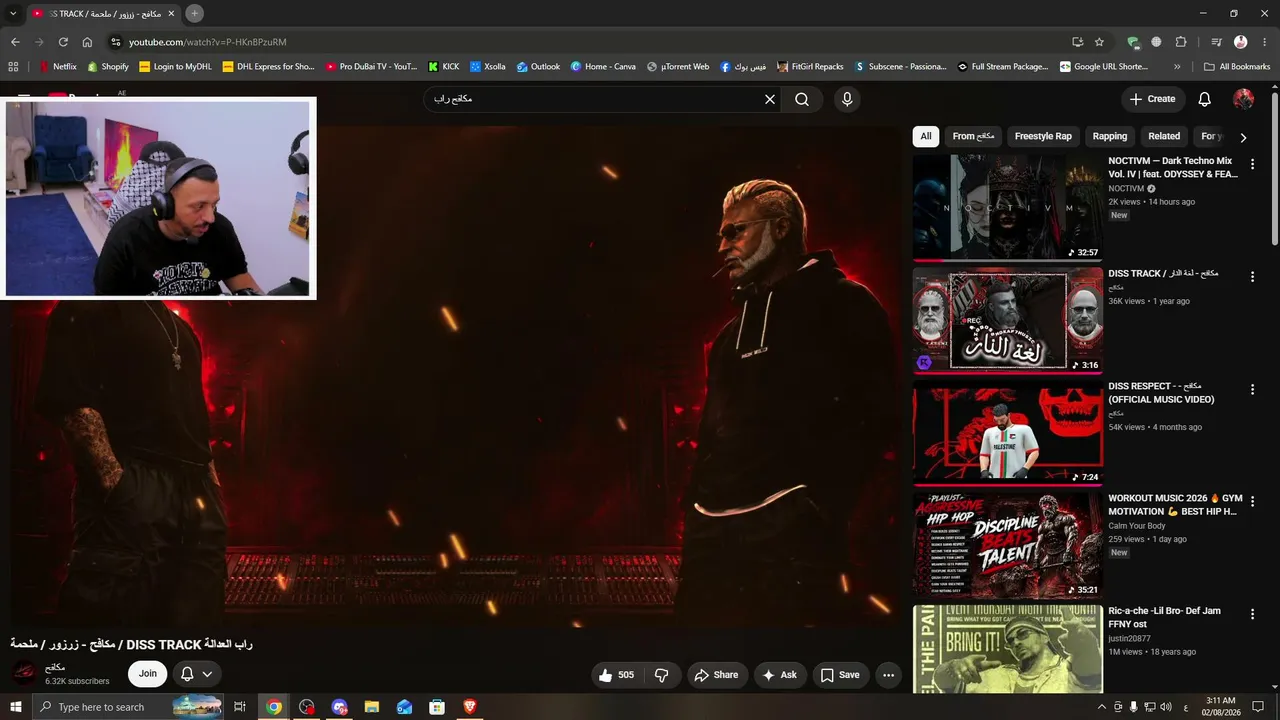
Task: Open options for DISS TRACK لغة النار
Action: tap(1252, 277)
